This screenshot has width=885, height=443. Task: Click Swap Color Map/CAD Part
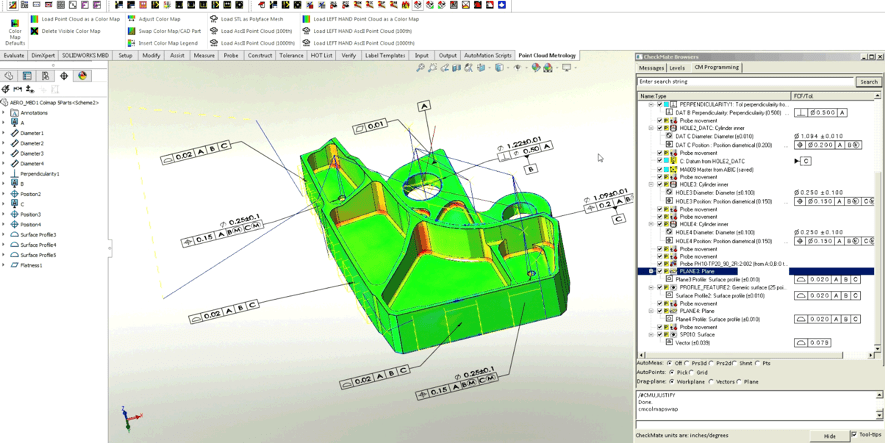164,31
